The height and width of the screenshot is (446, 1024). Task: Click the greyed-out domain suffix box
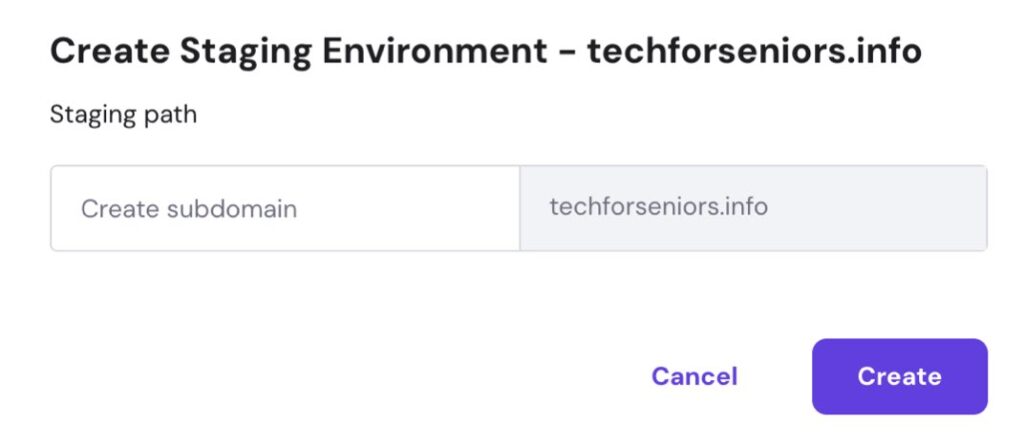753,208
